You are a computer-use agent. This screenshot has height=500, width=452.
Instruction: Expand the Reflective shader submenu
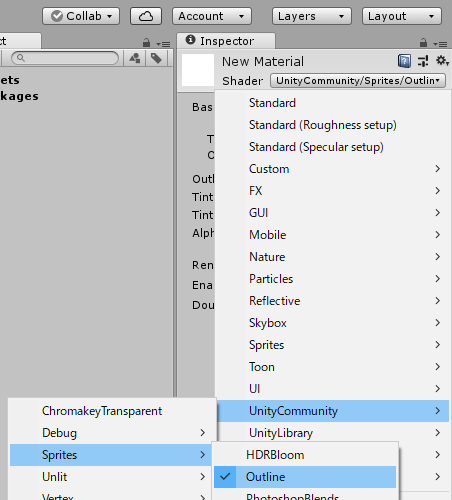click(332, 301)
